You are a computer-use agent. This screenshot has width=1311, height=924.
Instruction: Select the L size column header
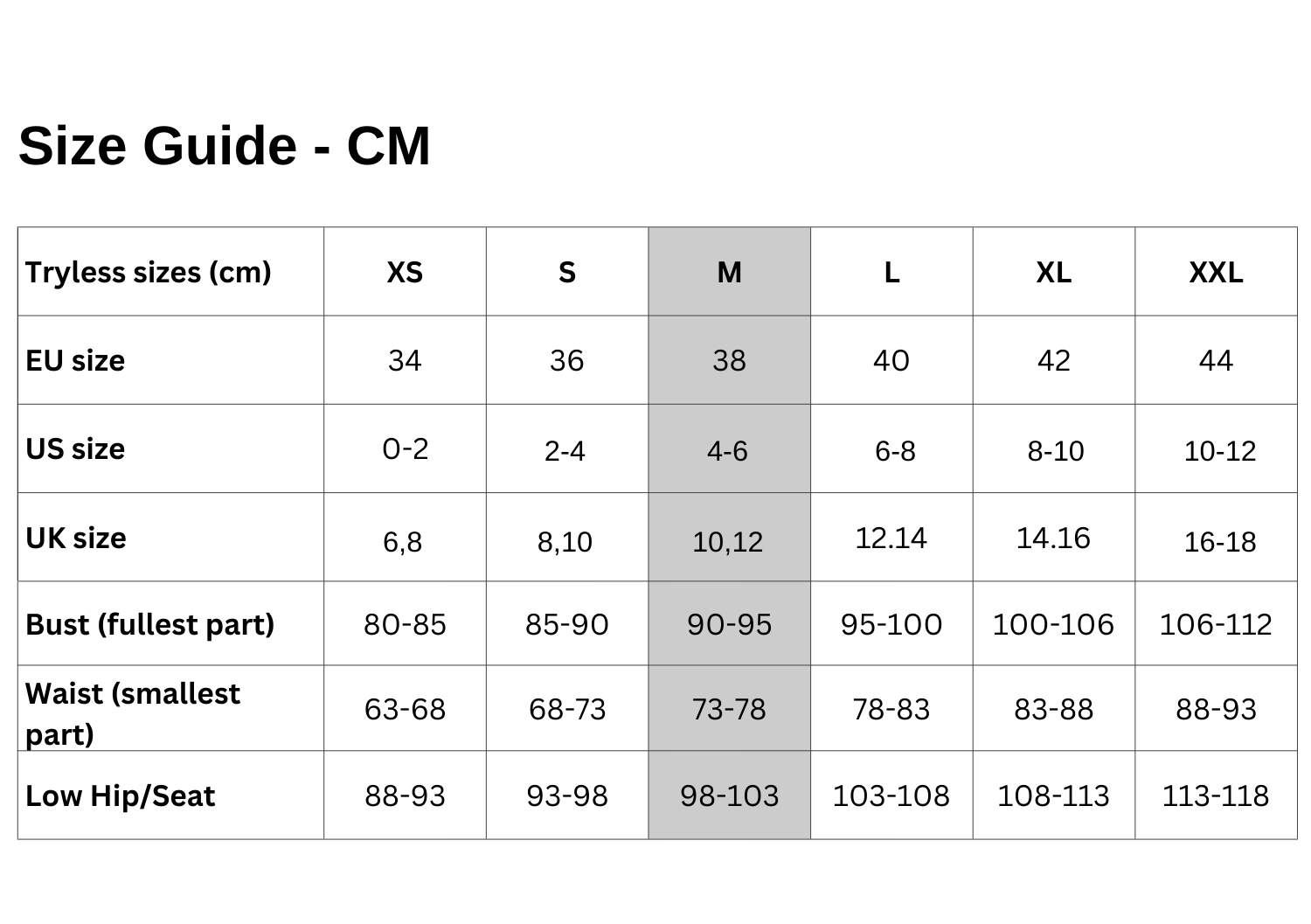[891, 273]
